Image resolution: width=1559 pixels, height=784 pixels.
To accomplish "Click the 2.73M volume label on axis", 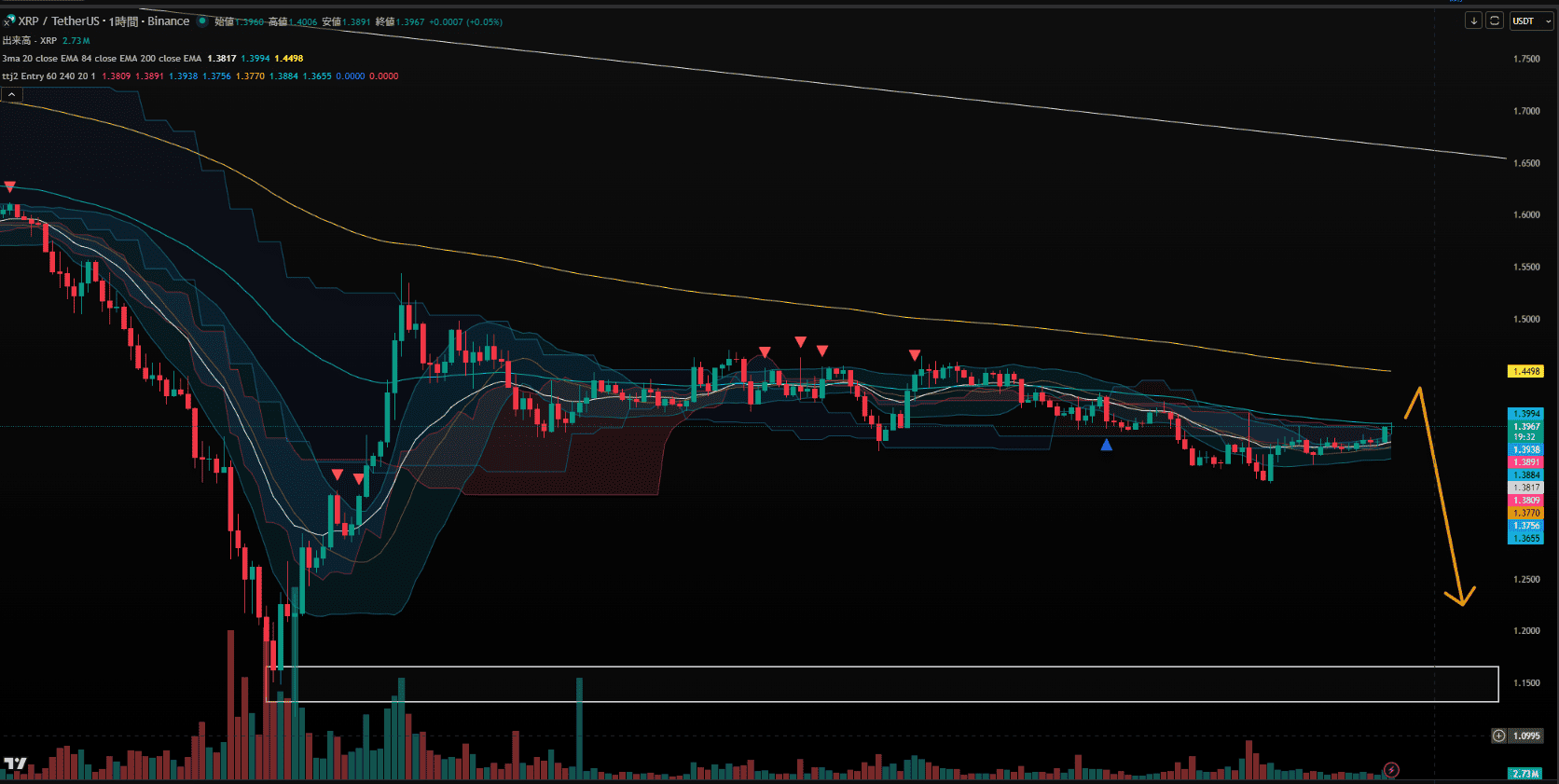I will [1525, 774].
